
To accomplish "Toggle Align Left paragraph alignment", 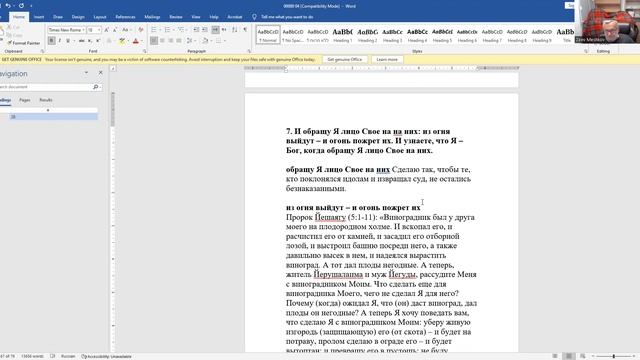I will 154,41.
